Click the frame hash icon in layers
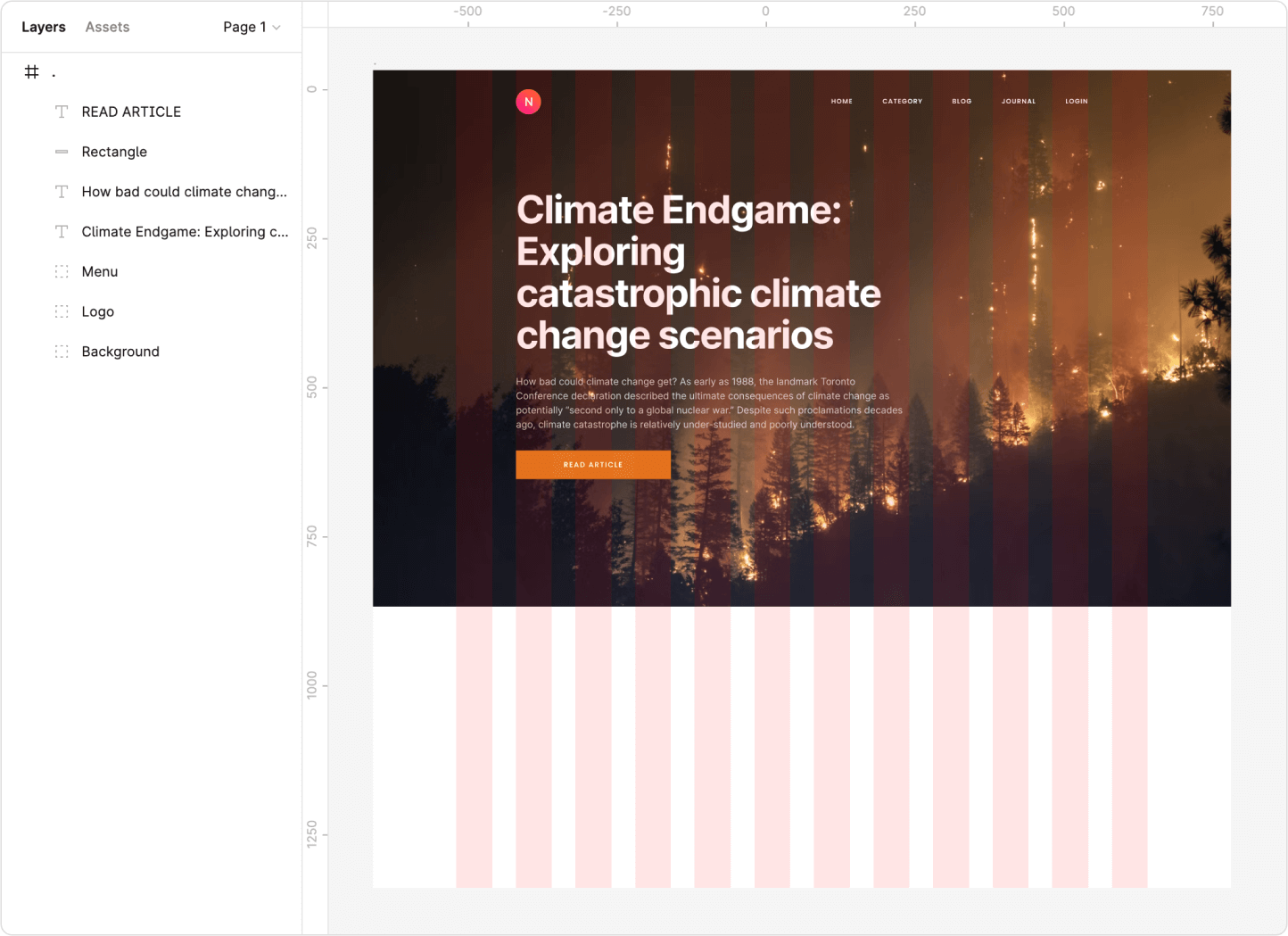This screenshot has width=1288, height=936. pos(32,71)
